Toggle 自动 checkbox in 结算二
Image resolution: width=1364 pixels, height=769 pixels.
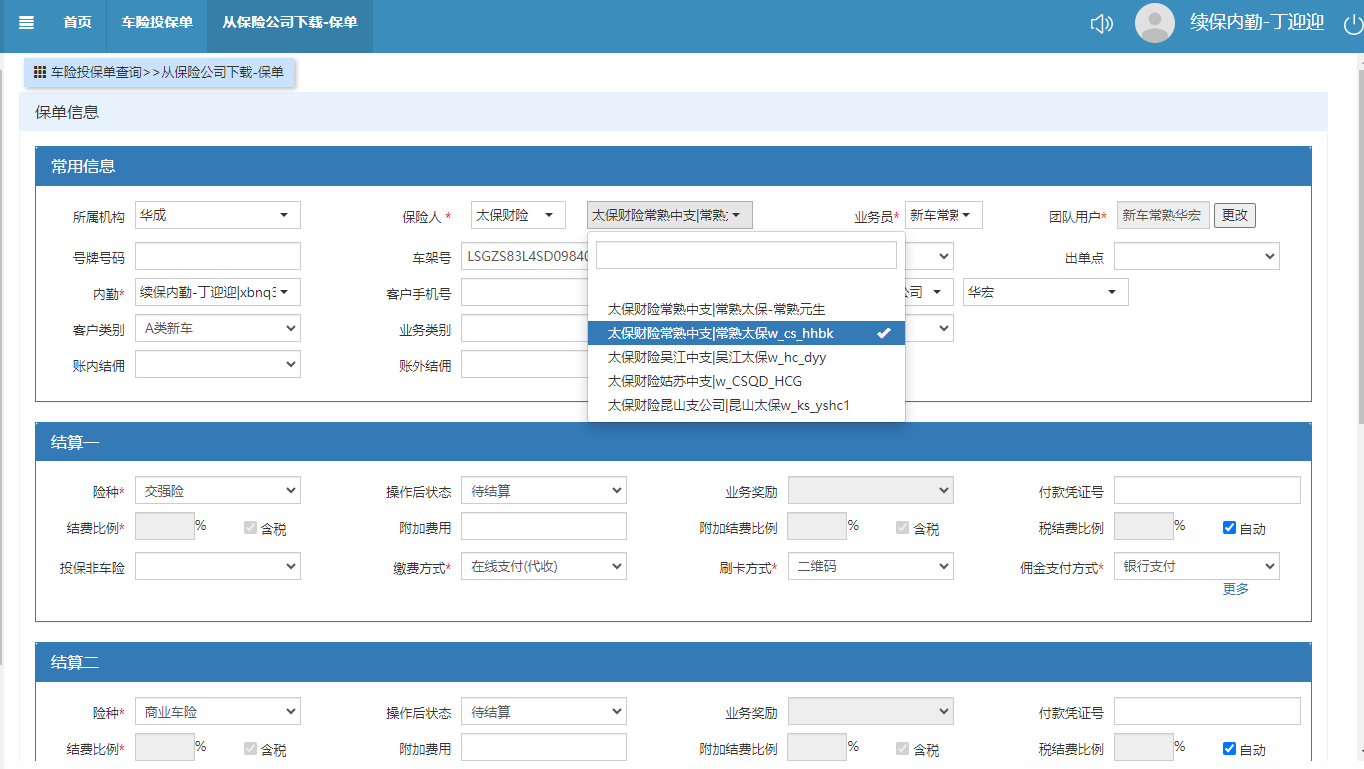point(1230,749)
